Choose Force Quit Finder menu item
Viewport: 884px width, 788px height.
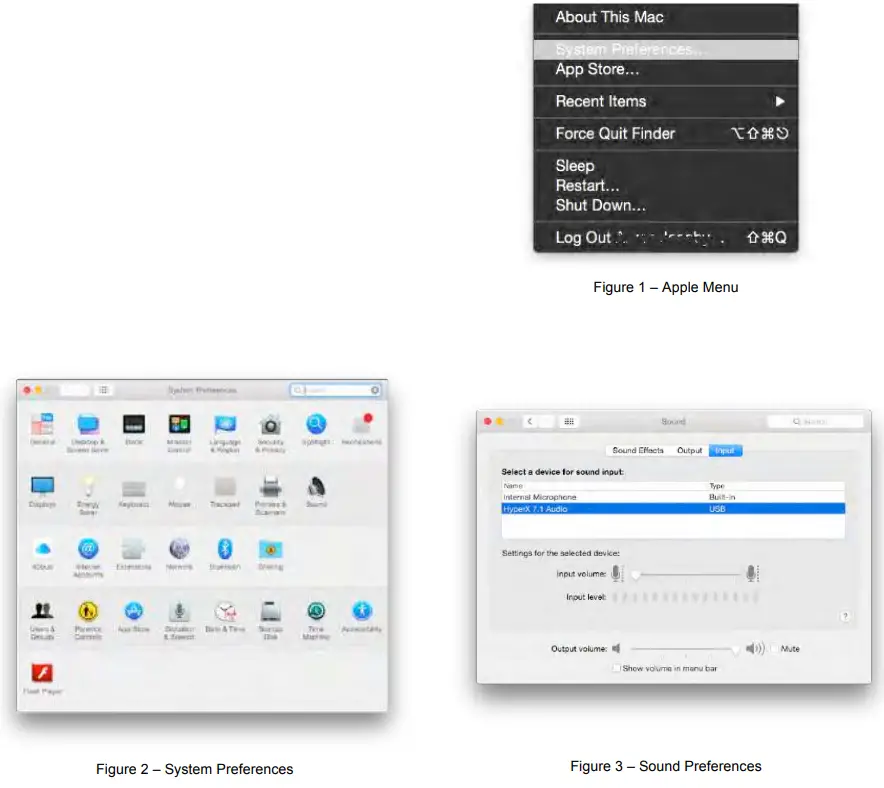pyautogui.click(x=665, y=134)
